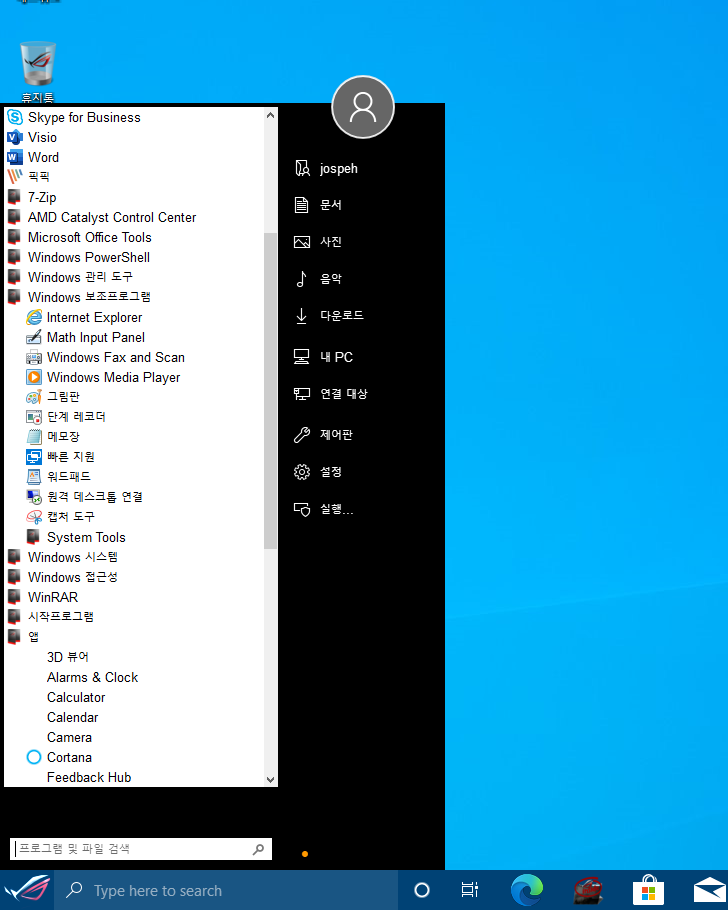Launch Microsoft Edge from taskbar
Screen dimensions: 728x910
[x=527, y=890]
